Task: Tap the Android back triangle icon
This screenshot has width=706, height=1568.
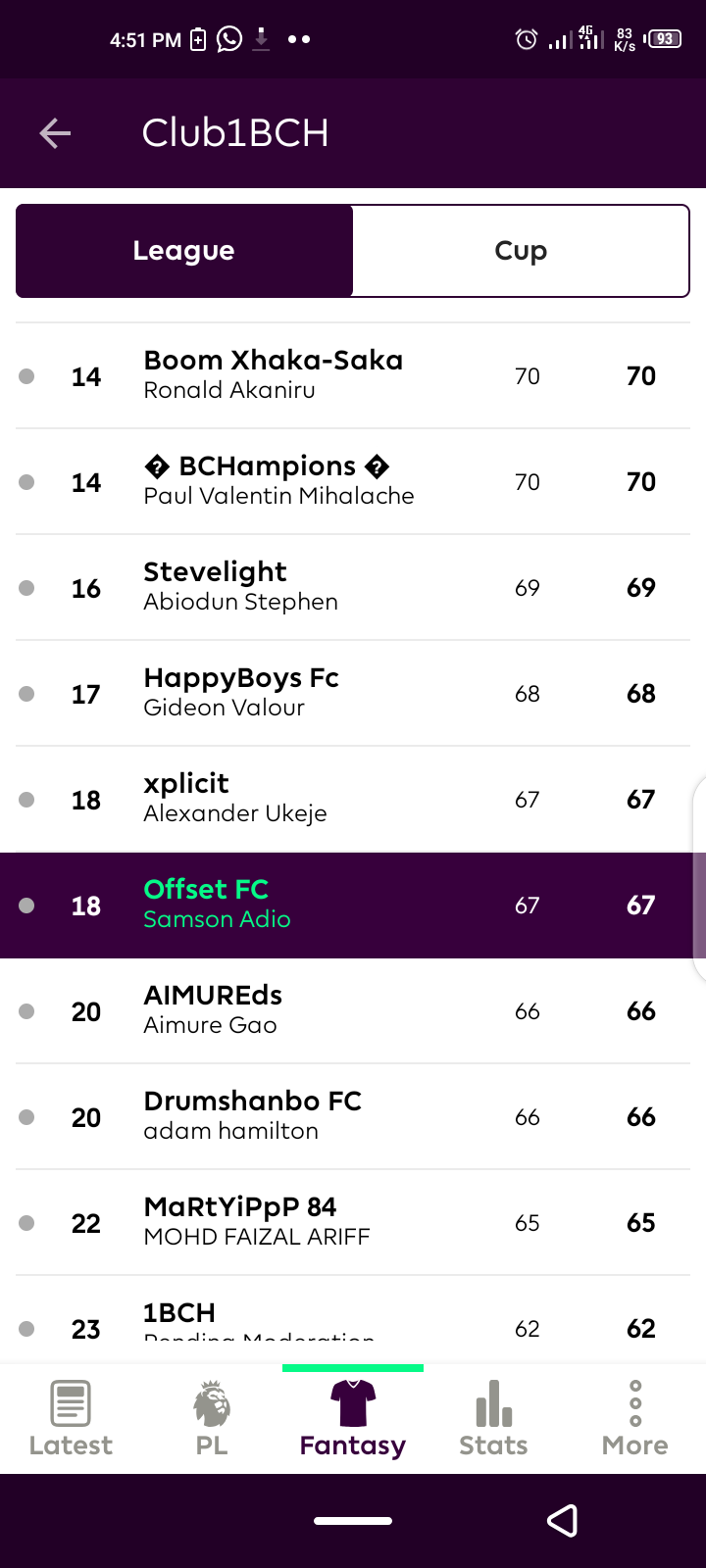Action: (x=562, y=1520)
